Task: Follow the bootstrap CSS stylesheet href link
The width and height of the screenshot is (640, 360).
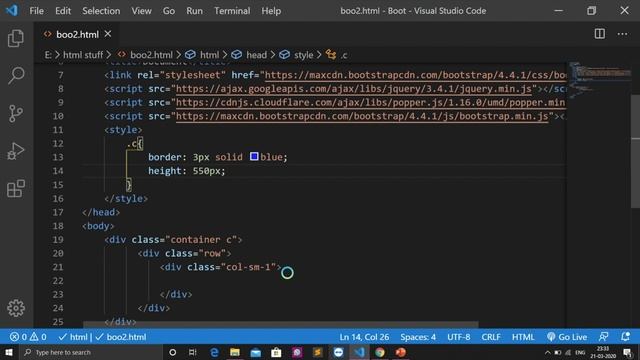Action: 415,75
